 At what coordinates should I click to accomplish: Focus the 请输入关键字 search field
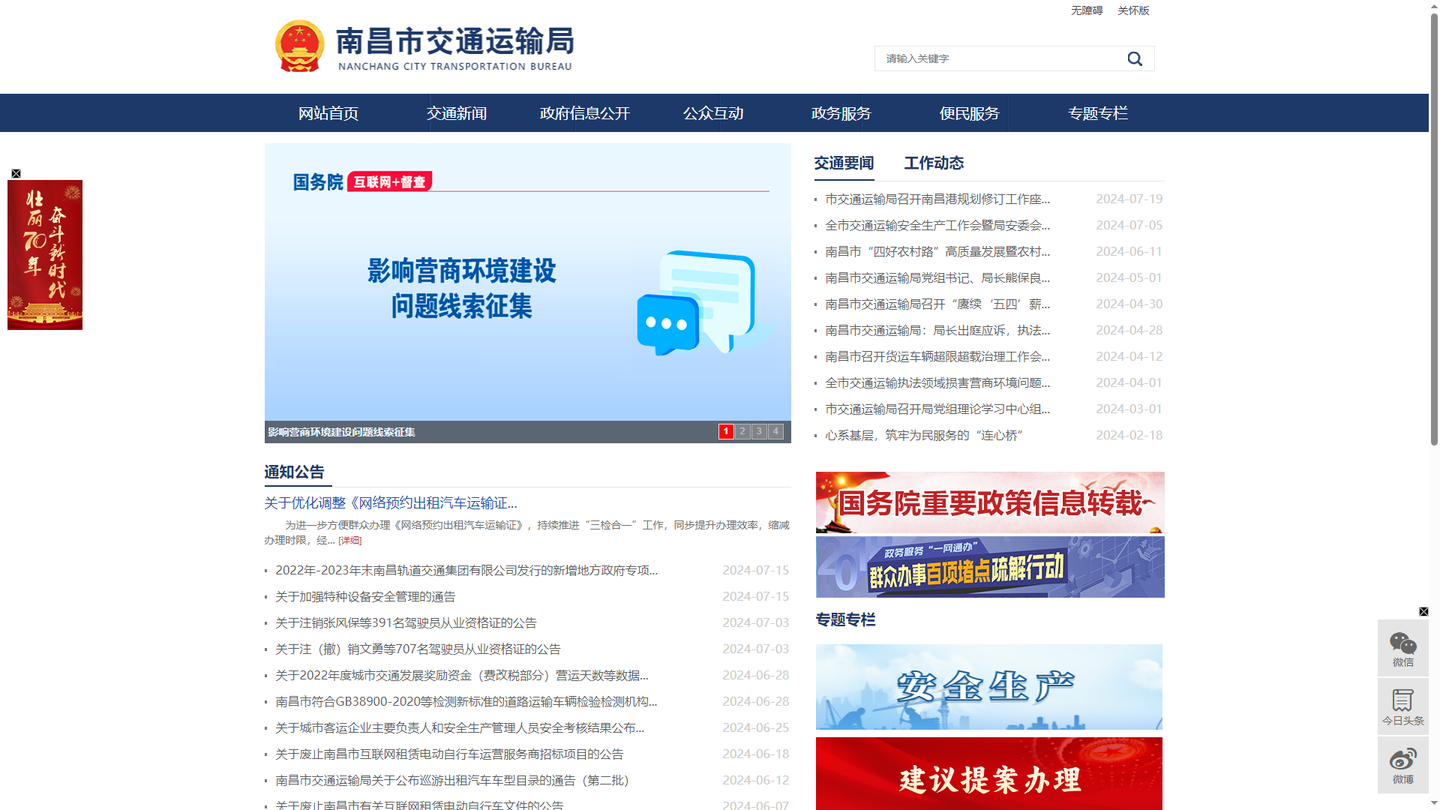[1000, 59]
